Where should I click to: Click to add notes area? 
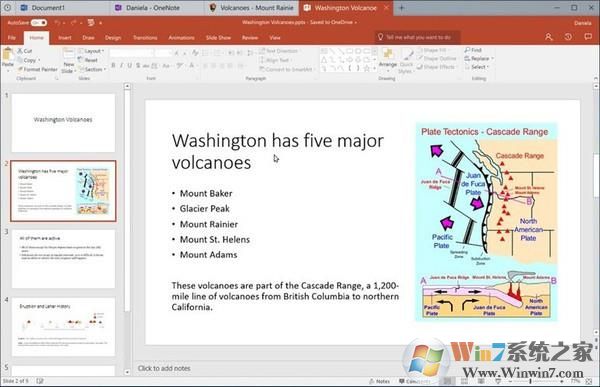coord(164,368)
